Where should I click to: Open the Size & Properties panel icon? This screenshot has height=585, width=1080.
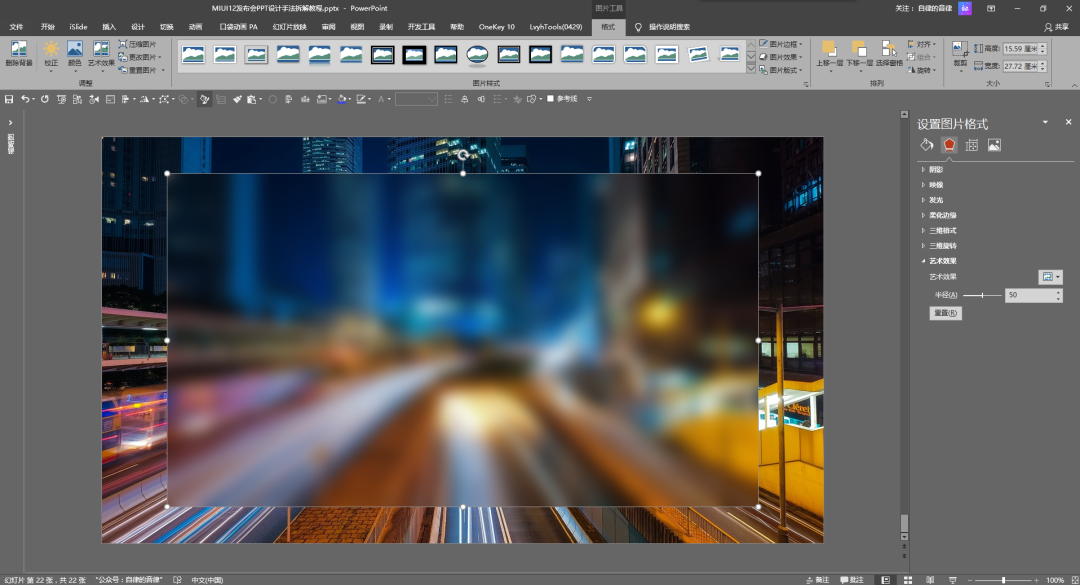click(971, 145)
